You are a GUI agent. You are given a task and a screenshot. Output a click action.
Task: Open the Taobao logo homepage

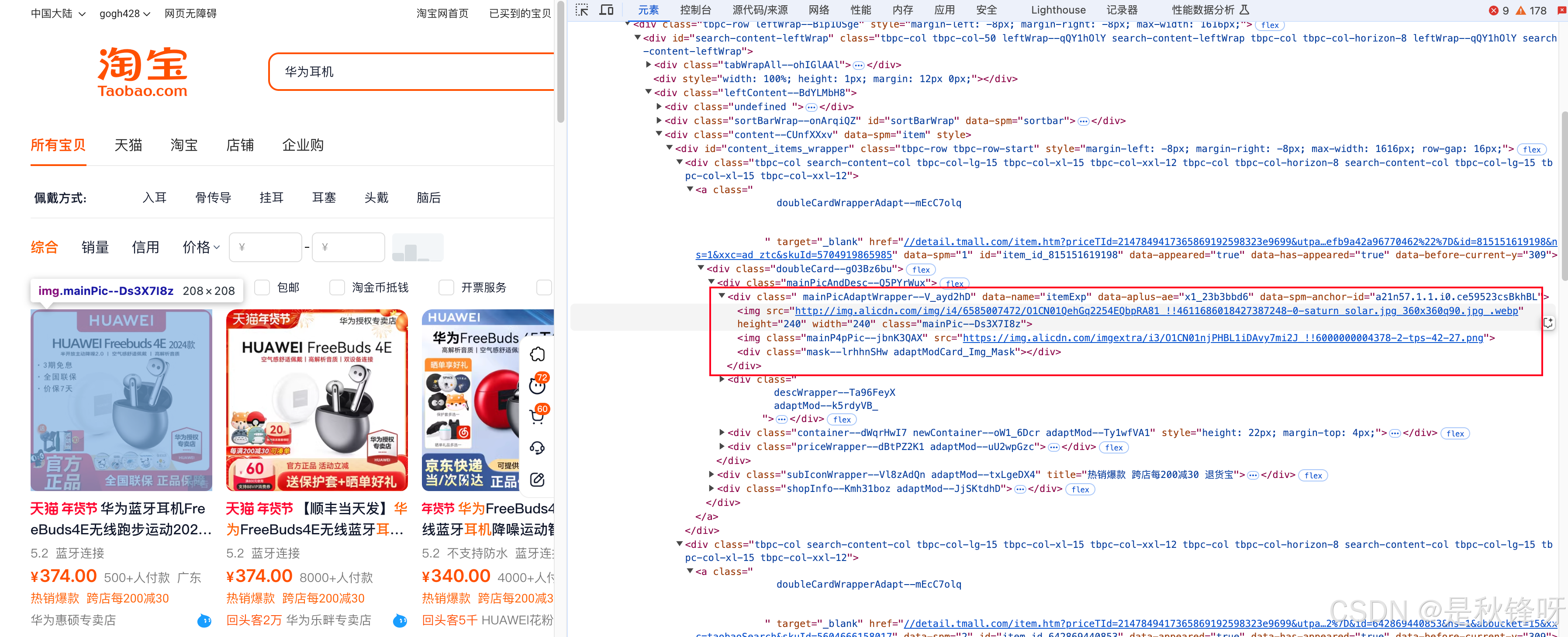coord(142,73)
